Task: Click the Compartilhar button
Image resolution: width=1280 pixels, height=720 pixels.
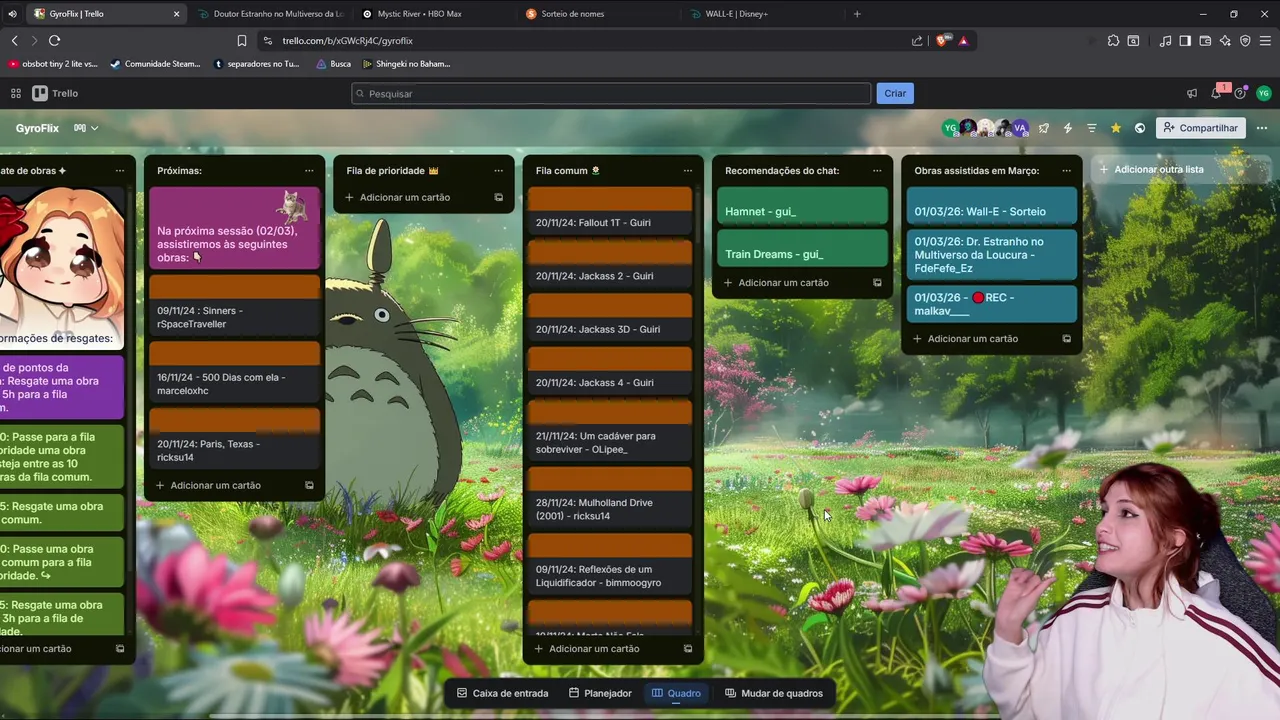Action: [1200, 128]
